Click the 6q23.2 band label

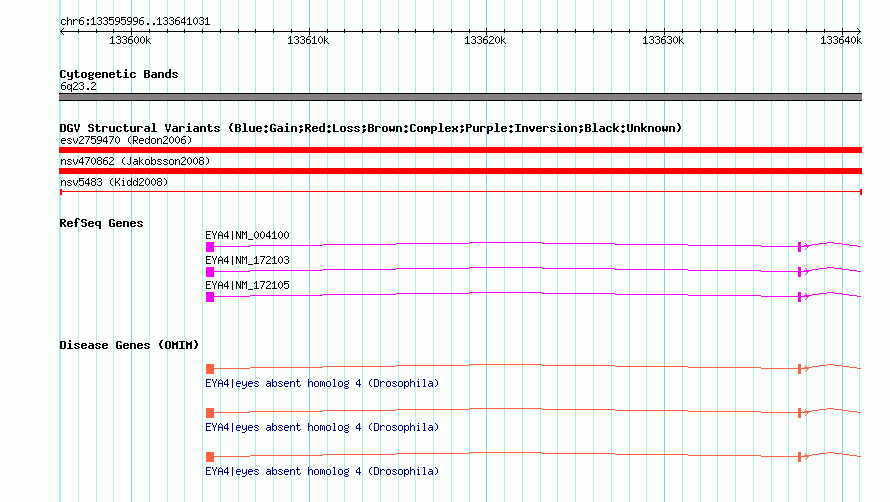click(78, 86)
